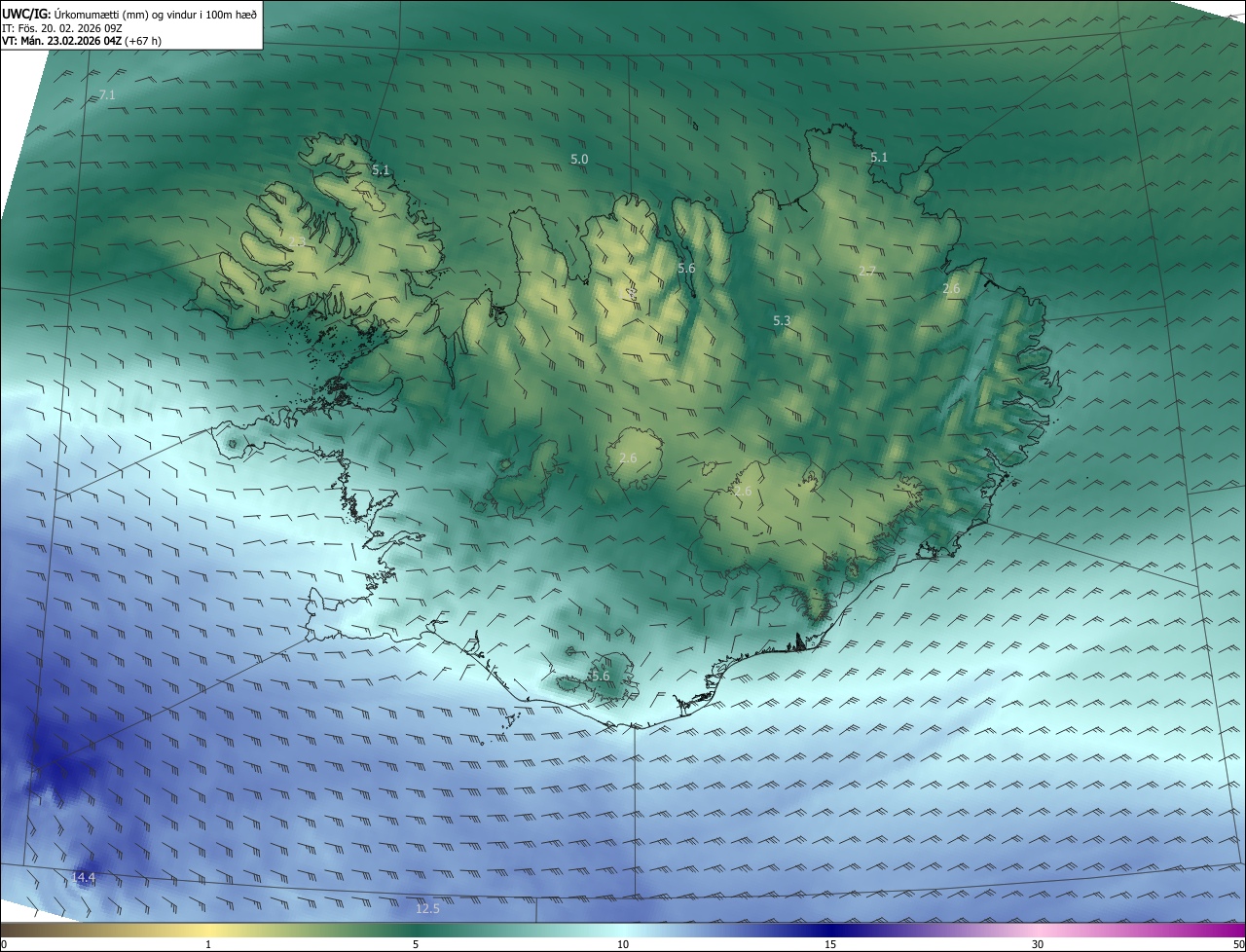Click the colorbar at the 50 tick
Screen dimensions: 1246x952
(1241, 932)
